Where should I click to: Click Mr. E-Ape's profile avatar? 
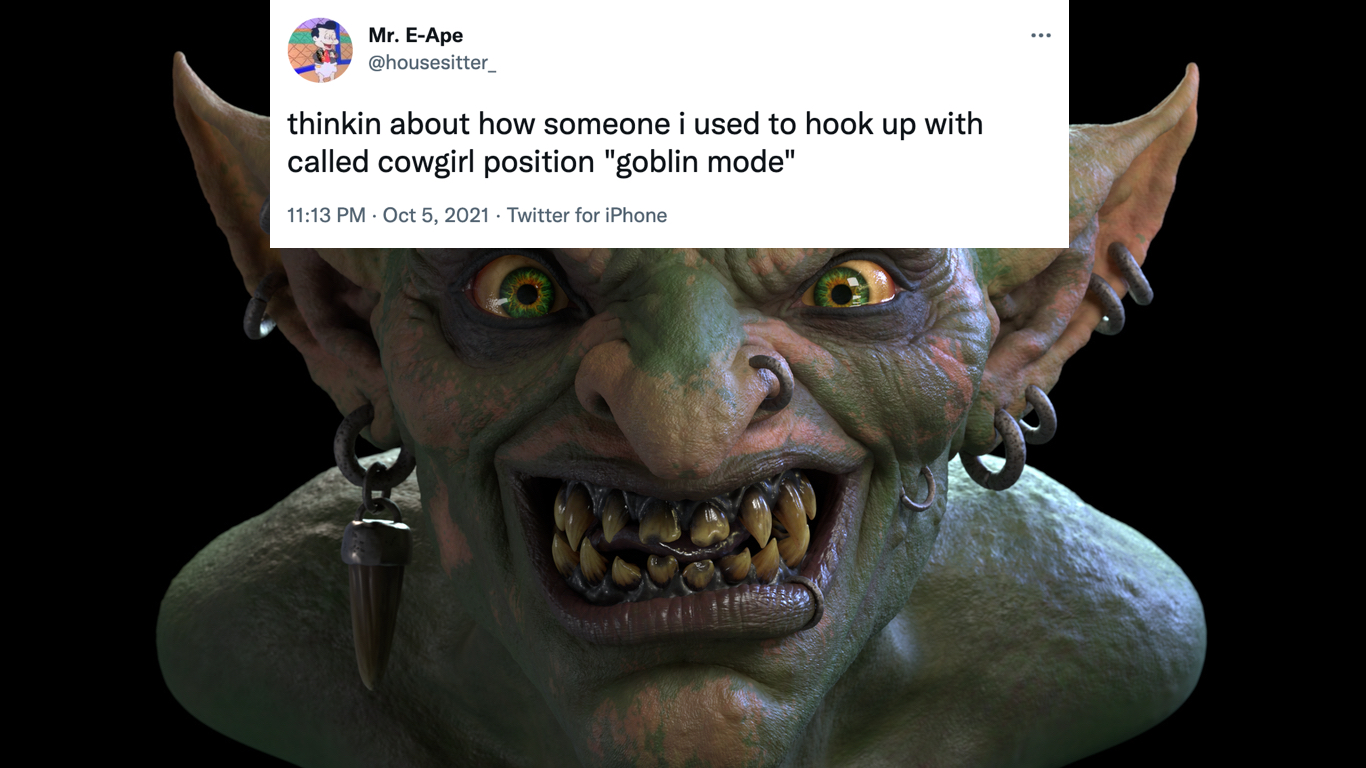click(x=320, y=48)
